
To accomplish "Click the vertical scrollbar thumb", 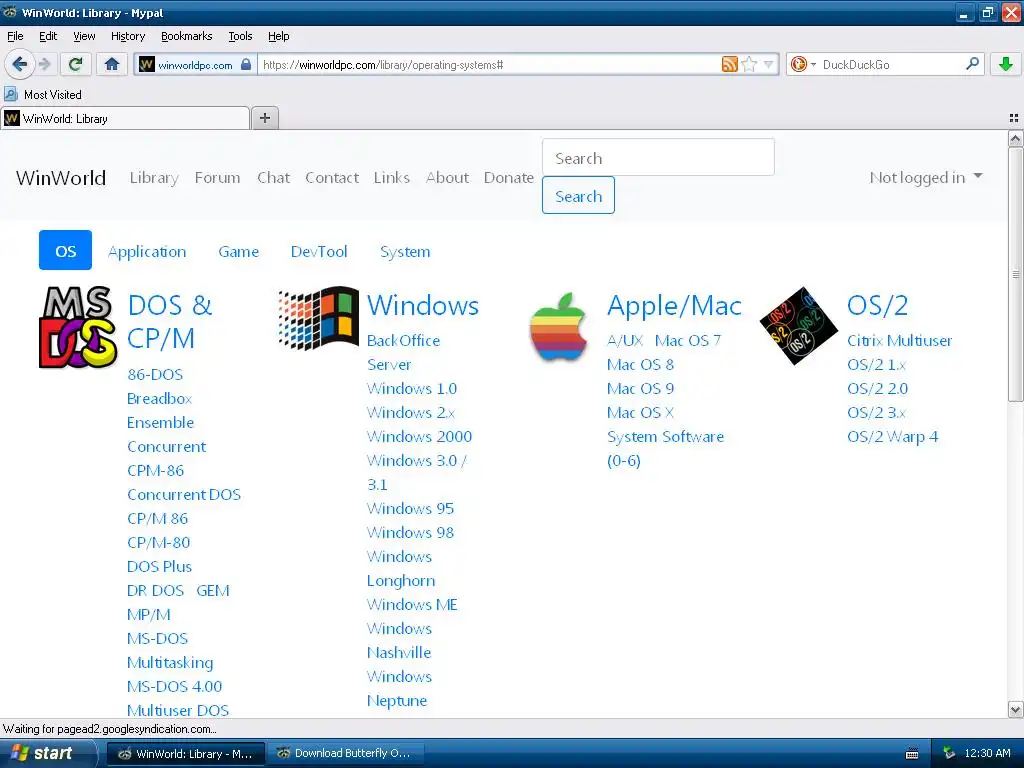I will click(1016, 274).
